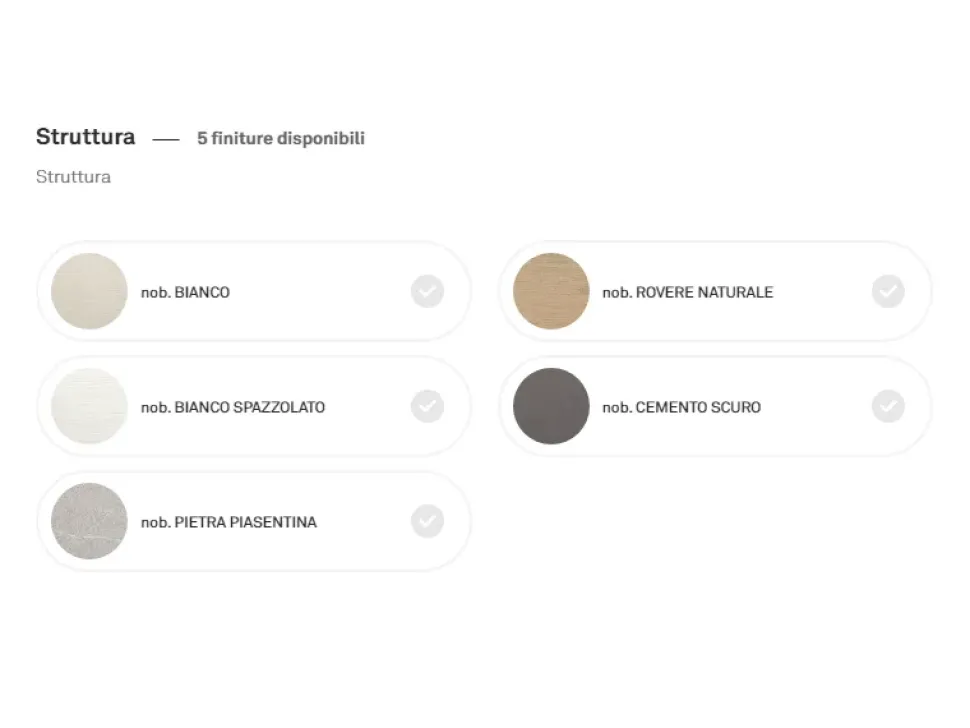Click the nob. BIANCO checkmark icon
This screenshot has height=728, width=970.
pyautogui.click(x=427, y=292)
